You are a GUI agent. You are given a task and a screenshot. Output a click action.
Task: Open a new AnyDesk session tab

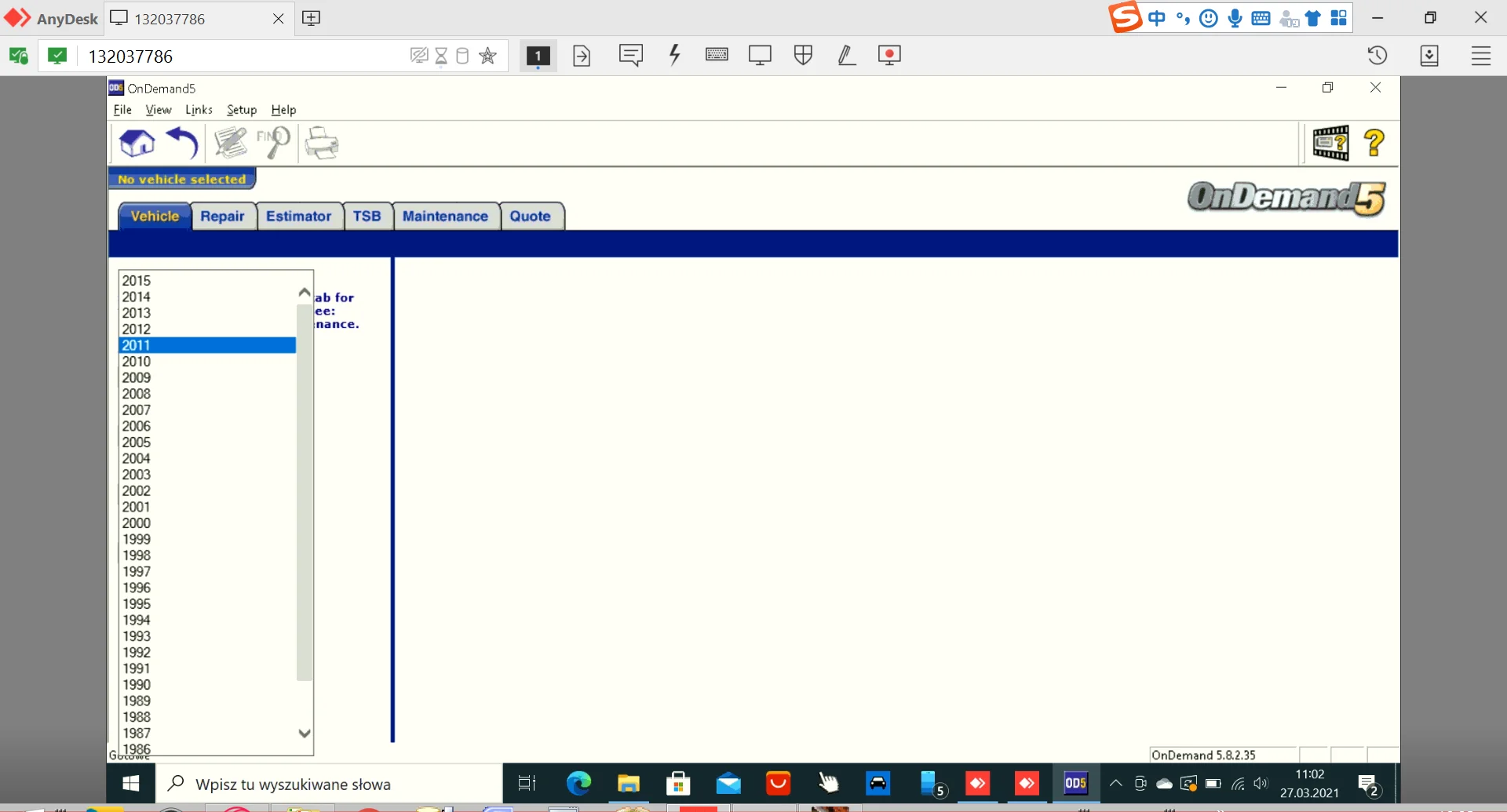pos(311,19)
